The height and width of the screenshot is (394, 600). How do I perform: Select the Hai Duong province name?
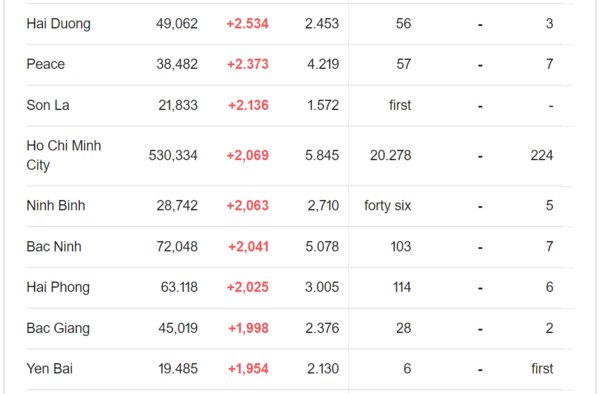(x=59, y=24)
